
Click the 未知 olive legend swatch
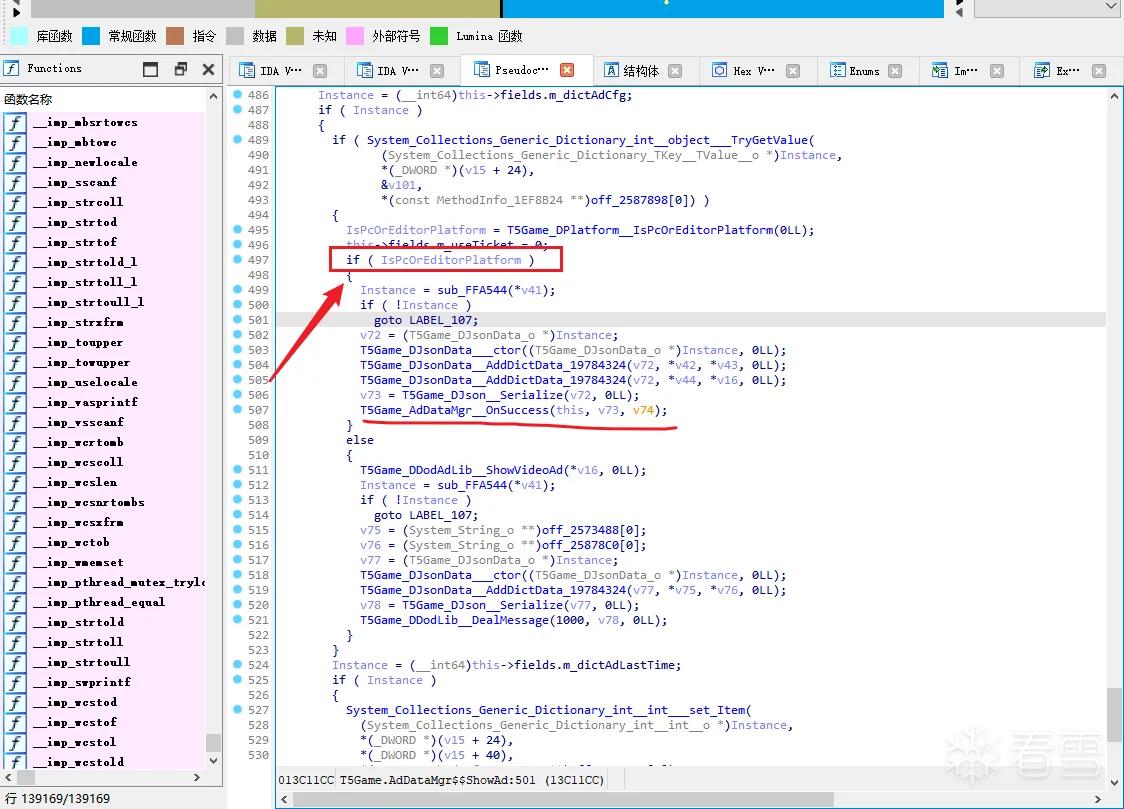coord(295,36)
